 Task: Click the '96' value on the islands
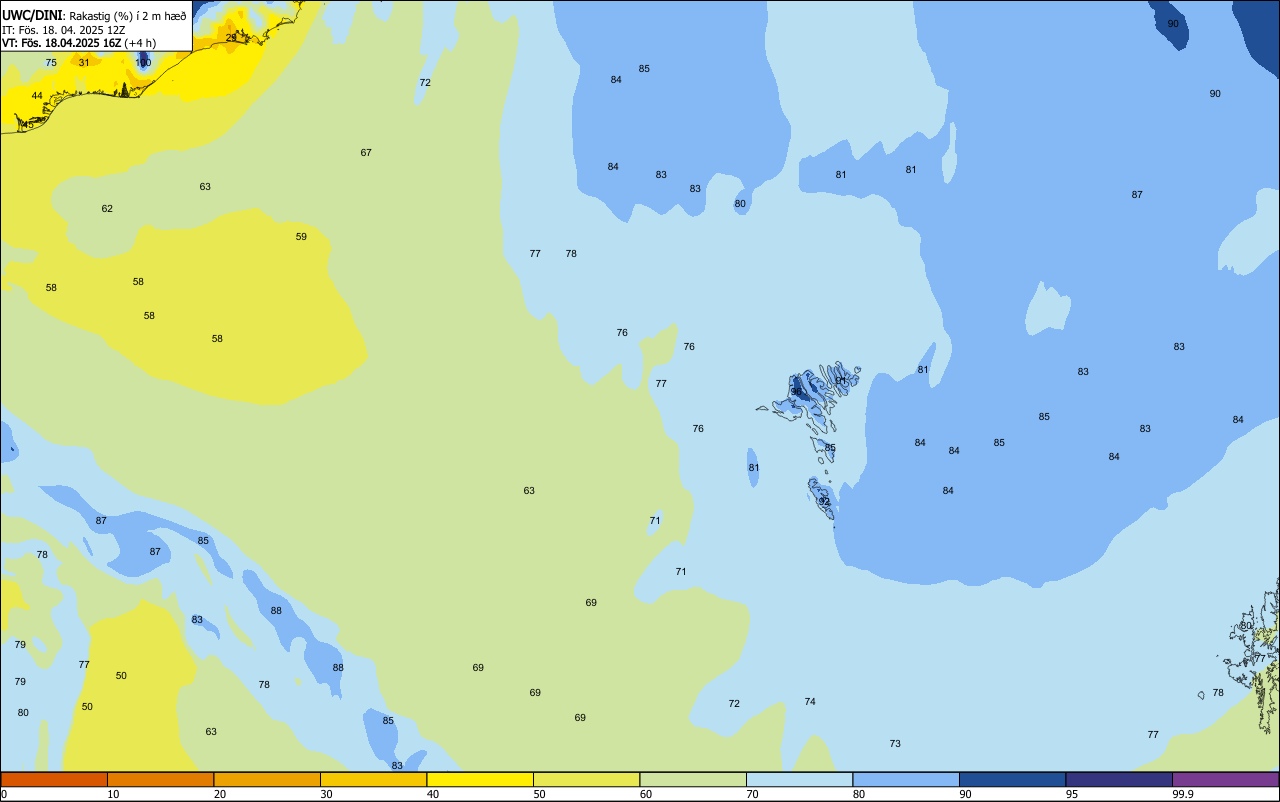[797, 392]
